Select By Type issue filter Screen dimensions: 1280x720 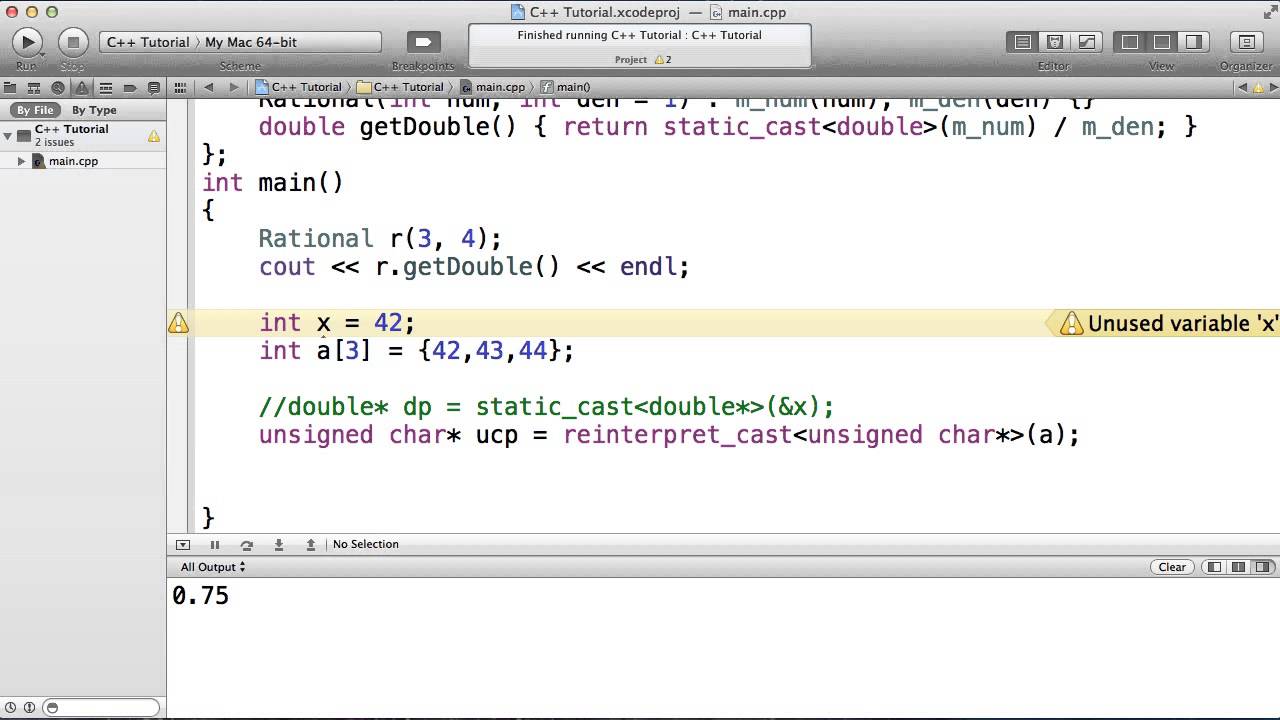pyautogui.click(x=94, y=110)
